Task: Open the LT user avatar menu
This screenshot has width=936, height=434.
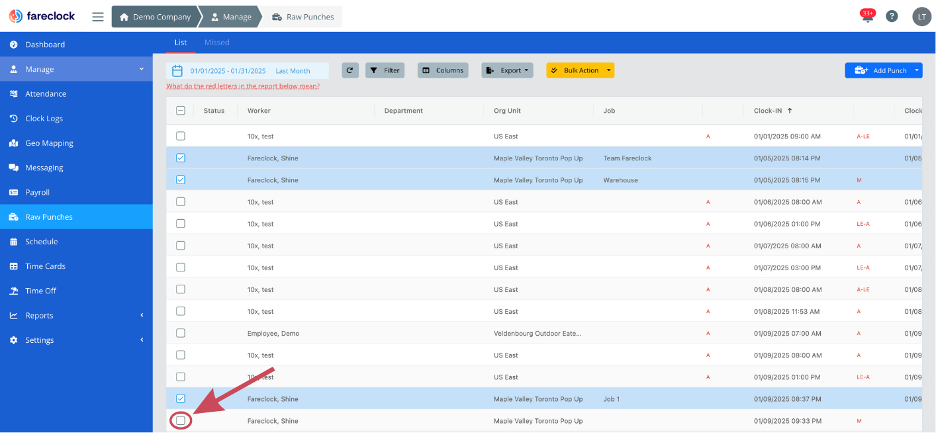Action: (x=922, y=17)
